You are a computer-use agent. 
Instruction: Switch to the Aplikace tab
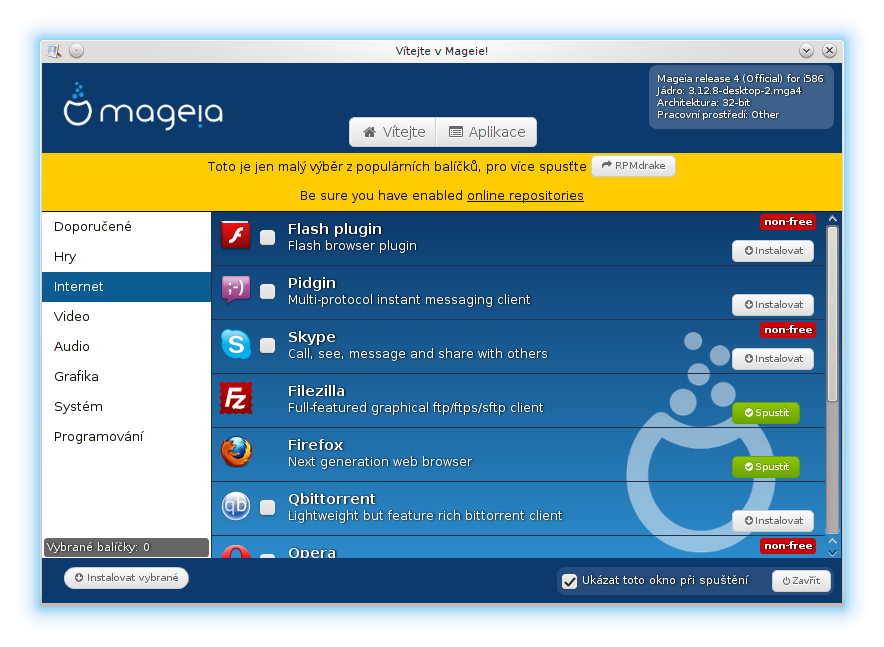[487, 132]
